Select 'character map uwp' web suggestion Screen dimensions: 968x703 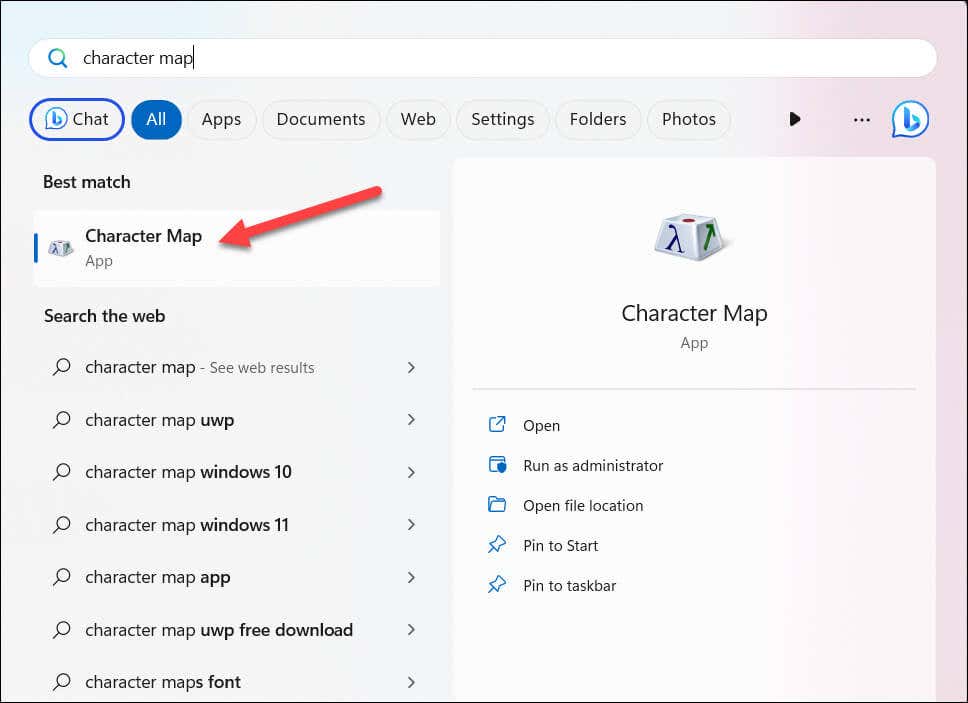pos(237,420)
